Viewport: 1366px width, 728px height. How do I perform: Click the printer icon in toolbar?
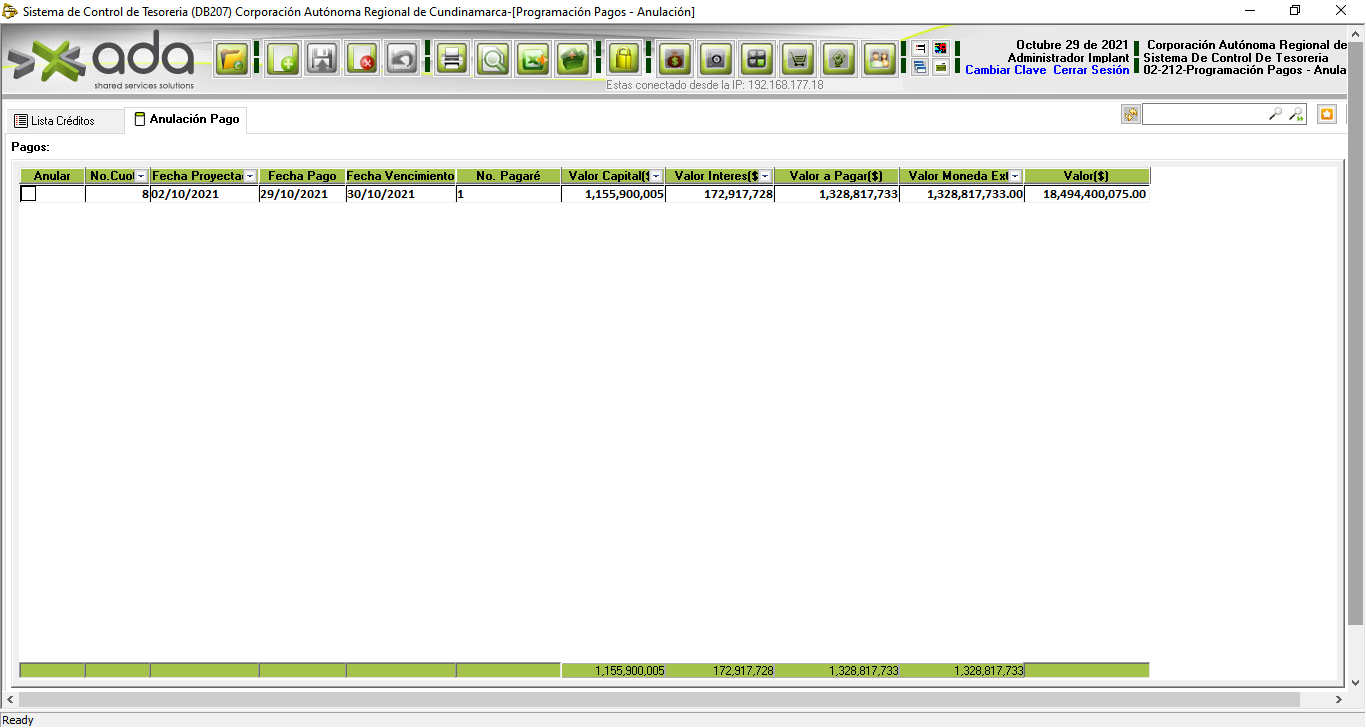point(452,60)
